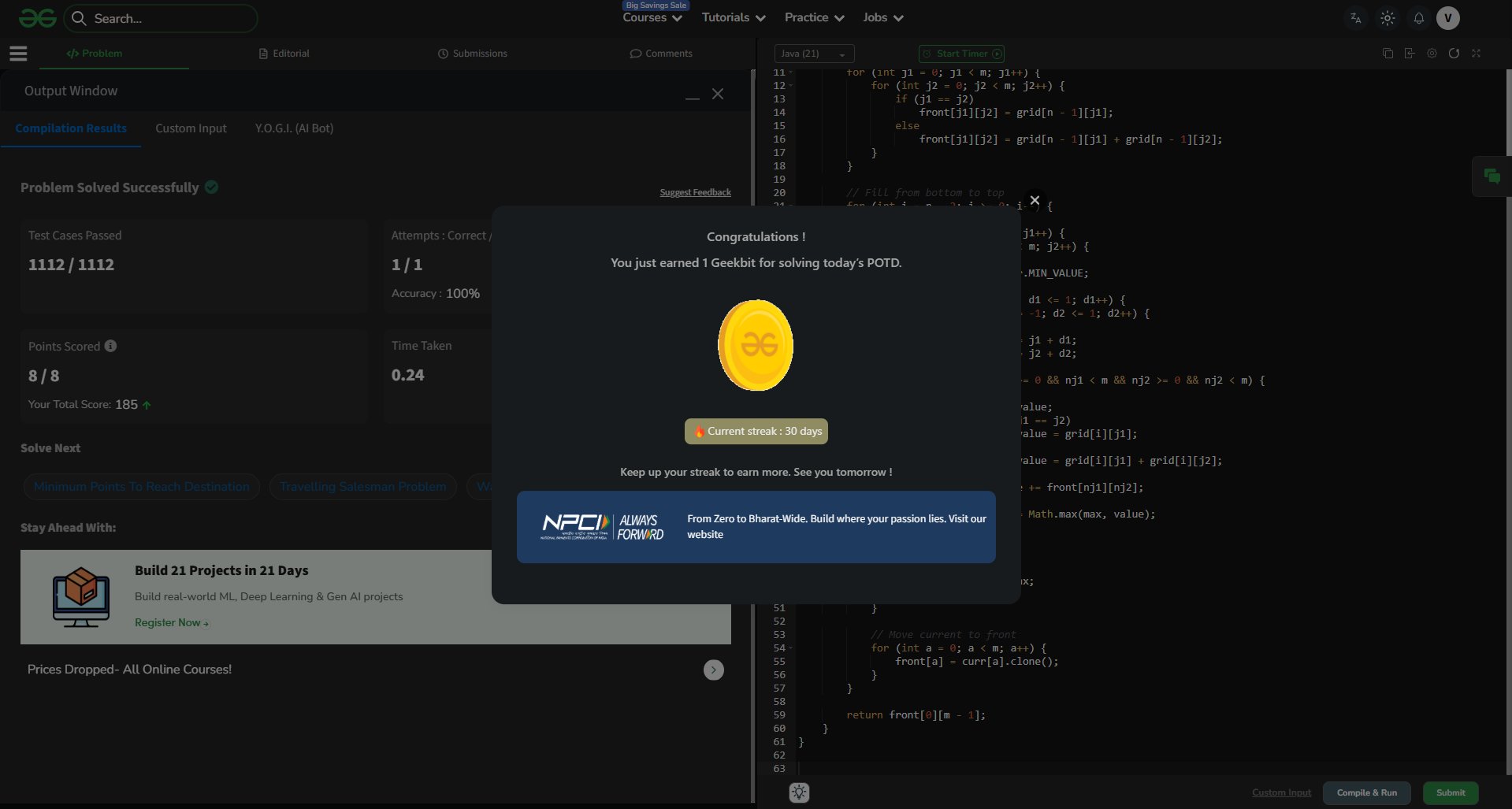This screenshot has height=809, width=1512.
Task: Open the notifications bell
Action: click(x=1418, y=18)
